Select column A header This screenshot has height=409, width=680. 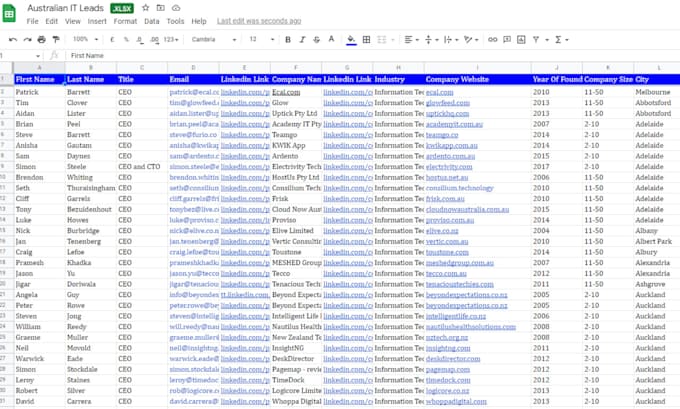39,68
